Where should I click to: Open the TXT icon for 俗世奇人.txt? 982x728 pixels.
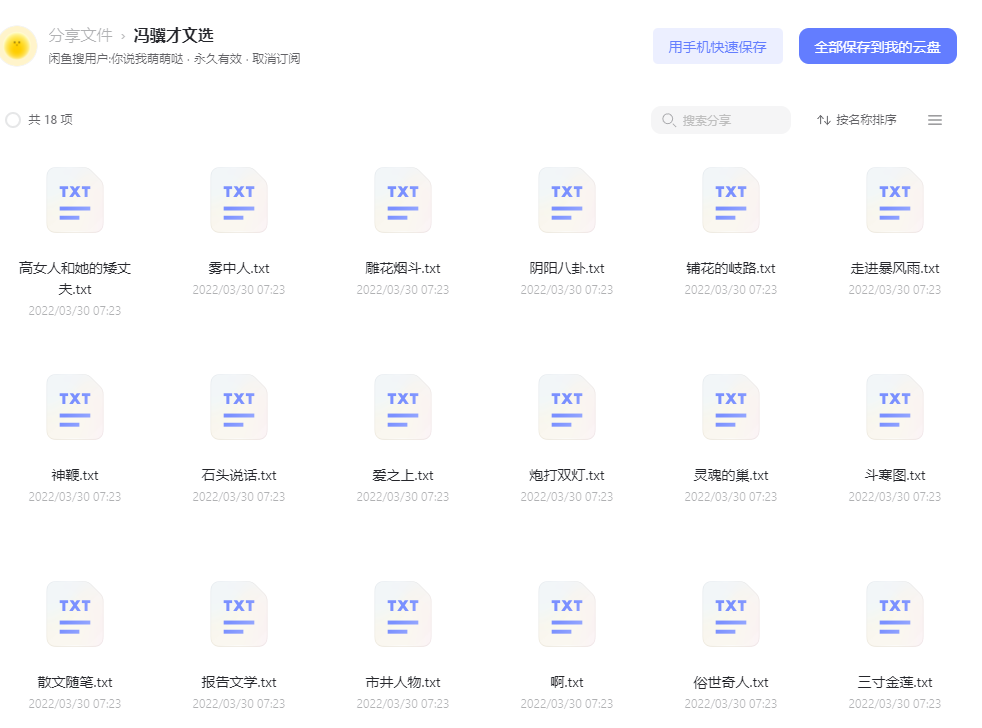point(731,614)
